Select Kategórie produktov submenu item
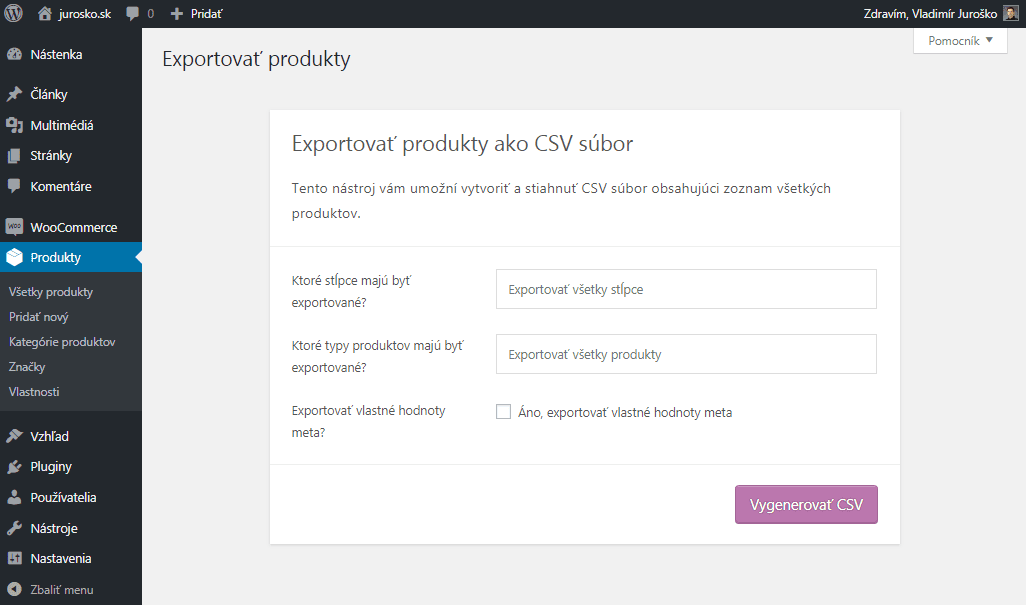1026x605 pixels. [62, 342]
